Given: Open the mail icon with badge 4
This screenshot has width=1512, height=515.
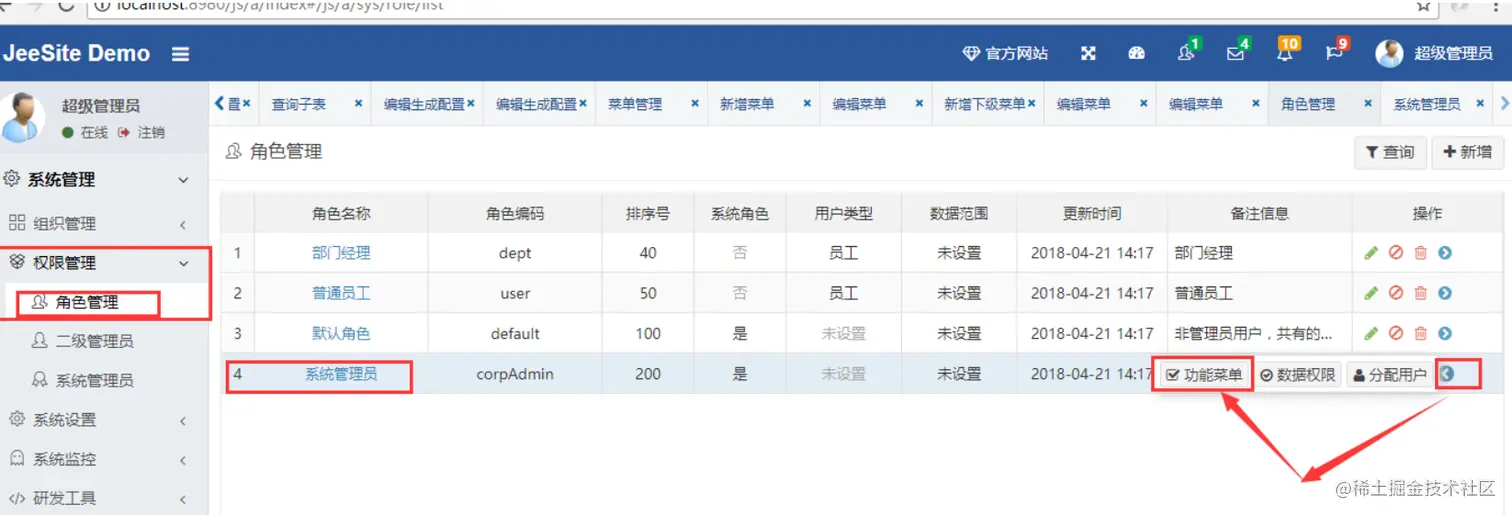Looking at the screenshot, I should tap(1237, 52).
